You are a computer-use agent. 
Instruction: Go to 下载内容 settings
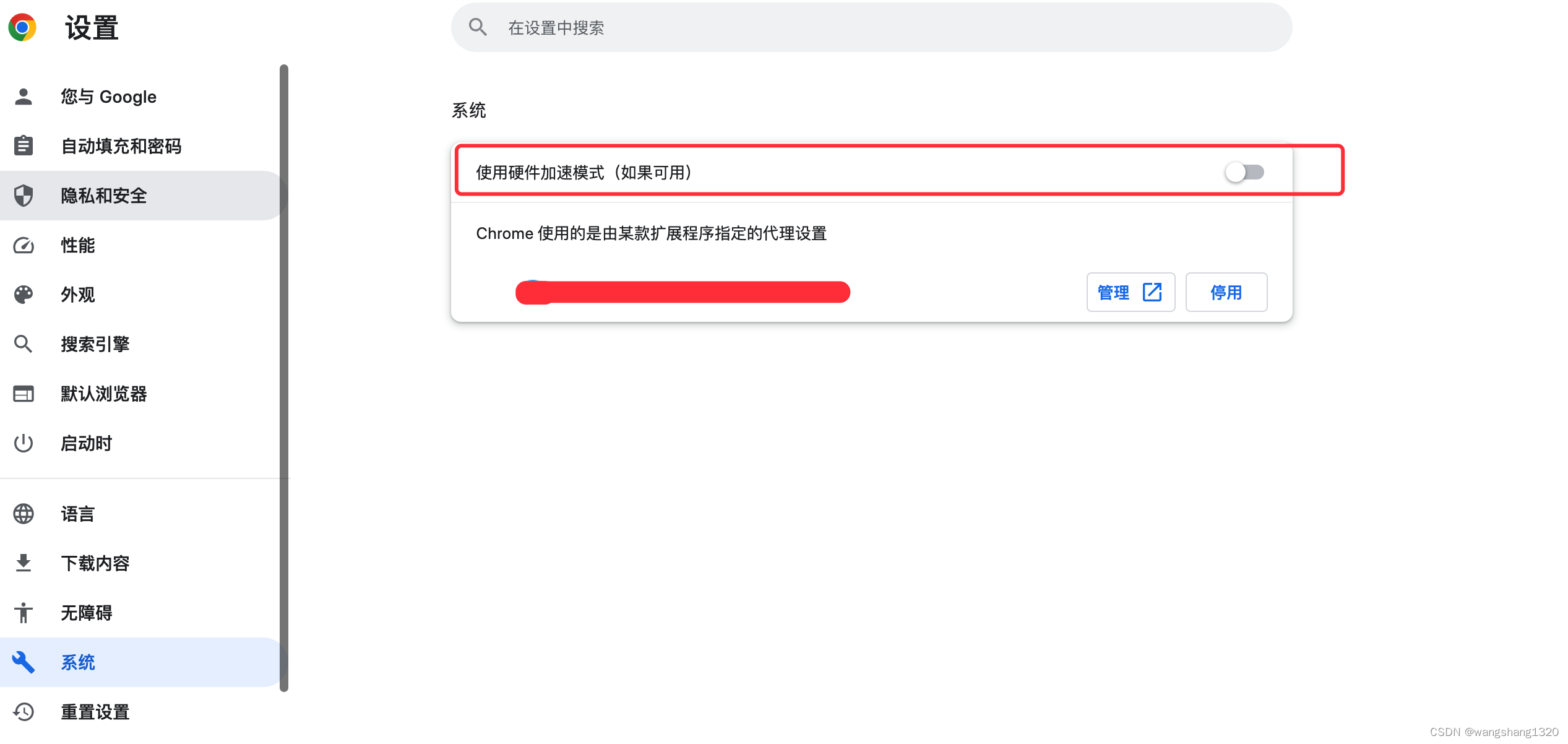coord(141,563)
